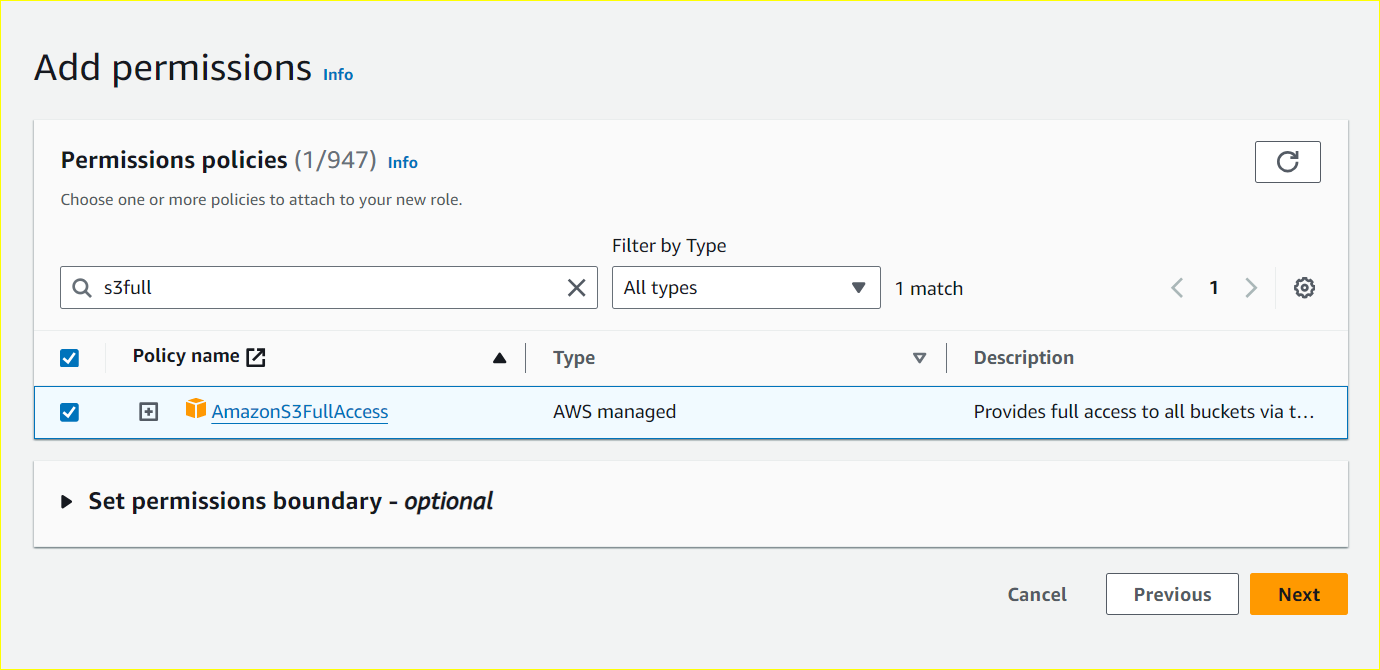Deselect all policies using header checkbox
The height and width of the screenshot is (670, 1380).
click(69, 357)
